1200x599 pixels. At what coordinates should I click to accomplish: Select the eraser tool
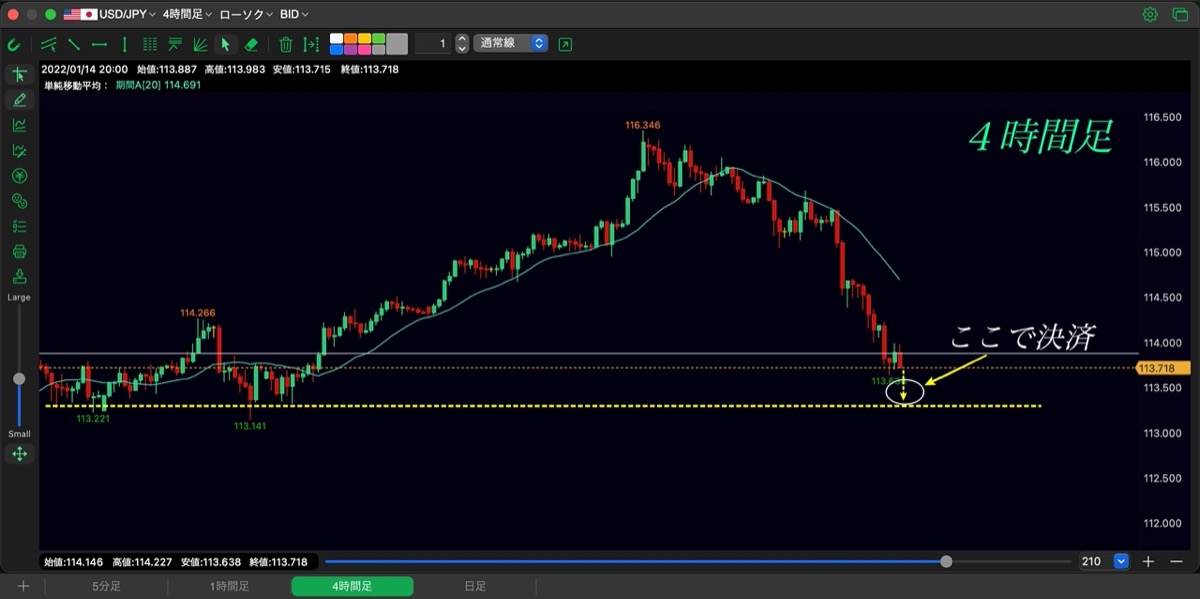(252, 44)
